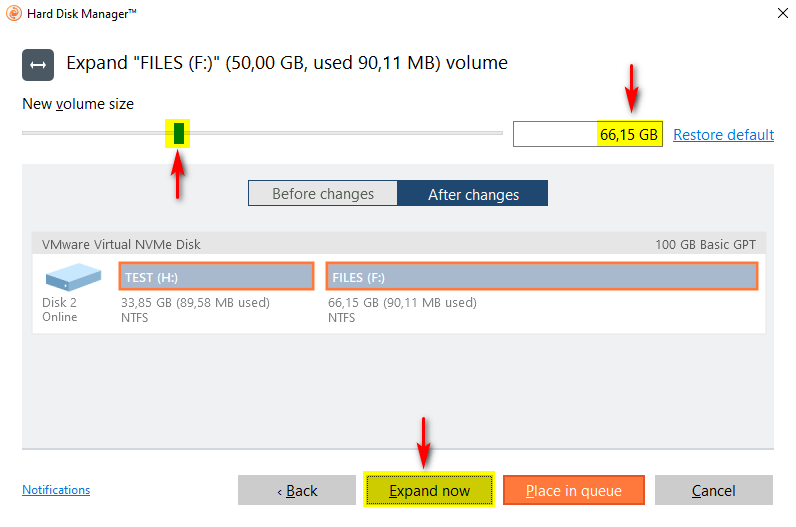Switch to the Before changes tab

click(323, 194)
